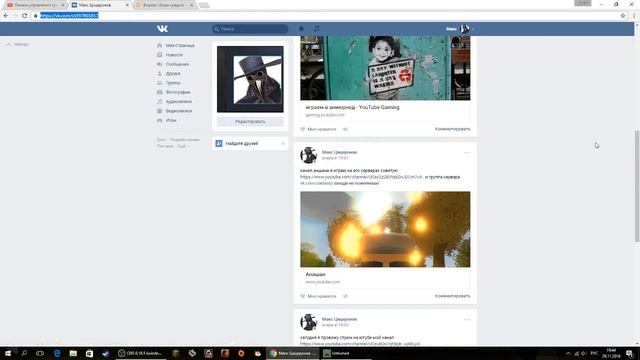Open Игры in the sidebar
This screenshot has width=640, height=360.
click(171, 120)
